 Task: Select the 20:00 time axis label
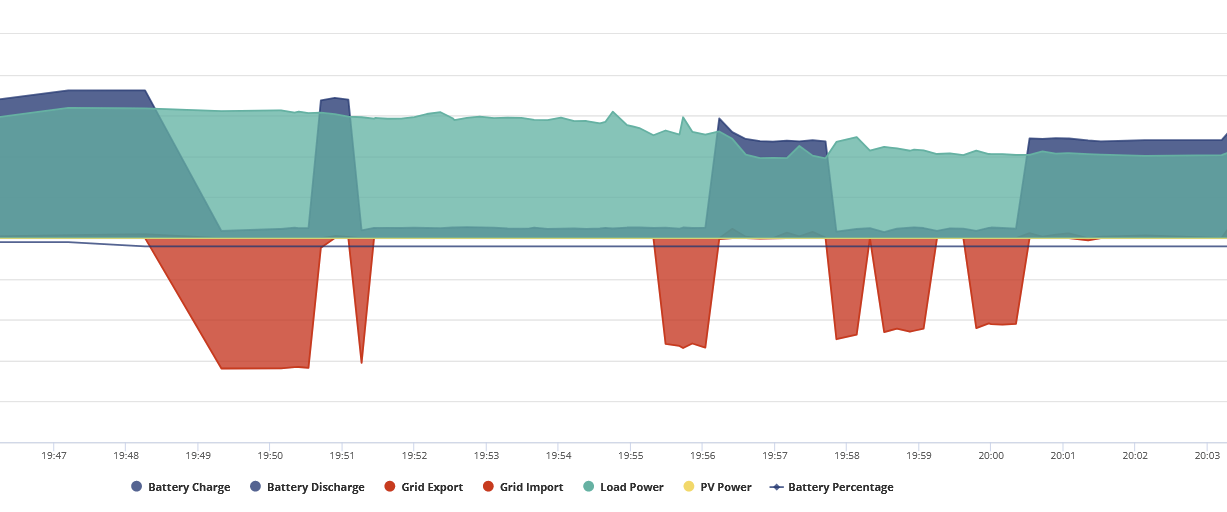(991, 455)
